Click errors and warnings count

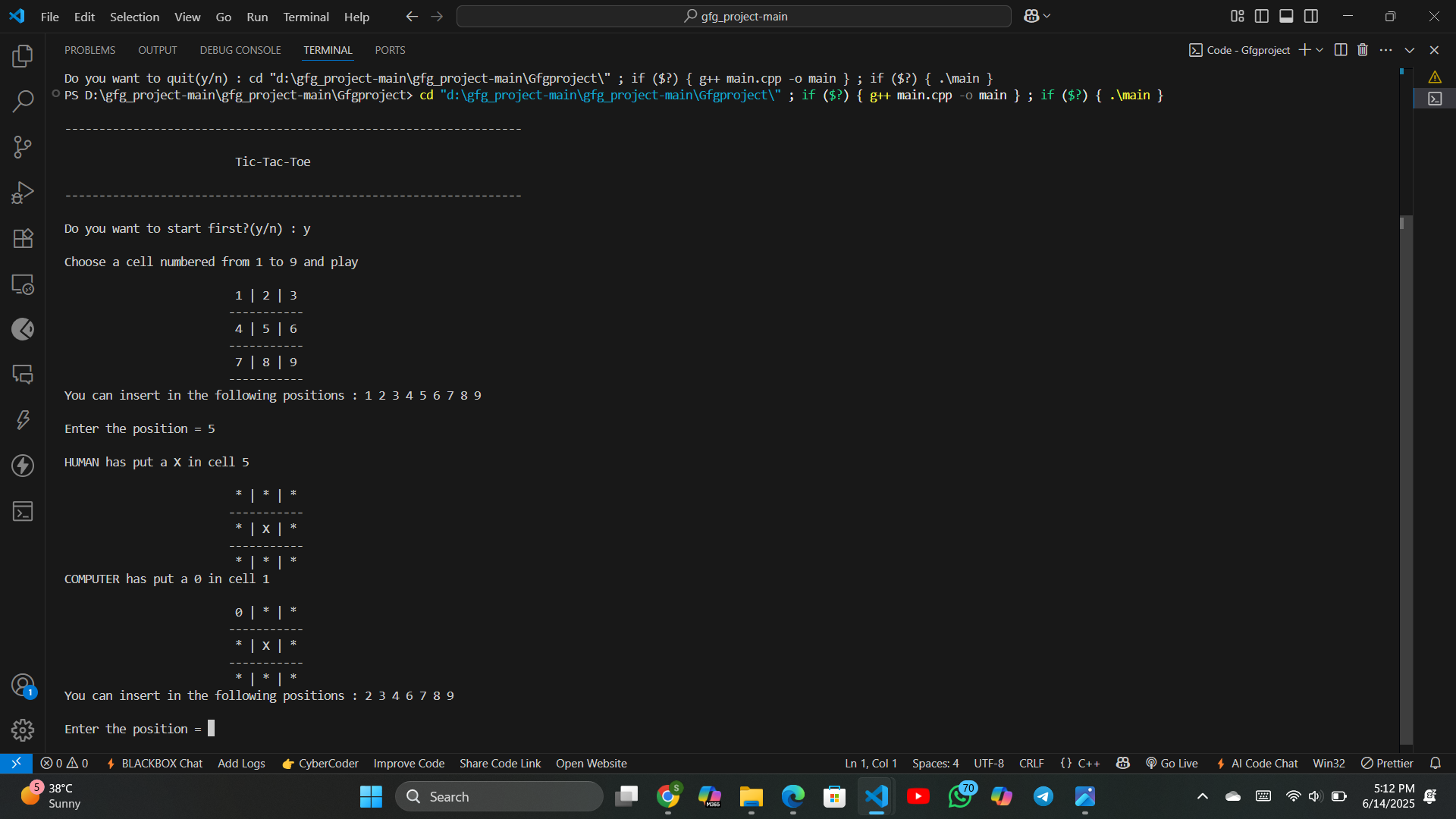[64, 763]
